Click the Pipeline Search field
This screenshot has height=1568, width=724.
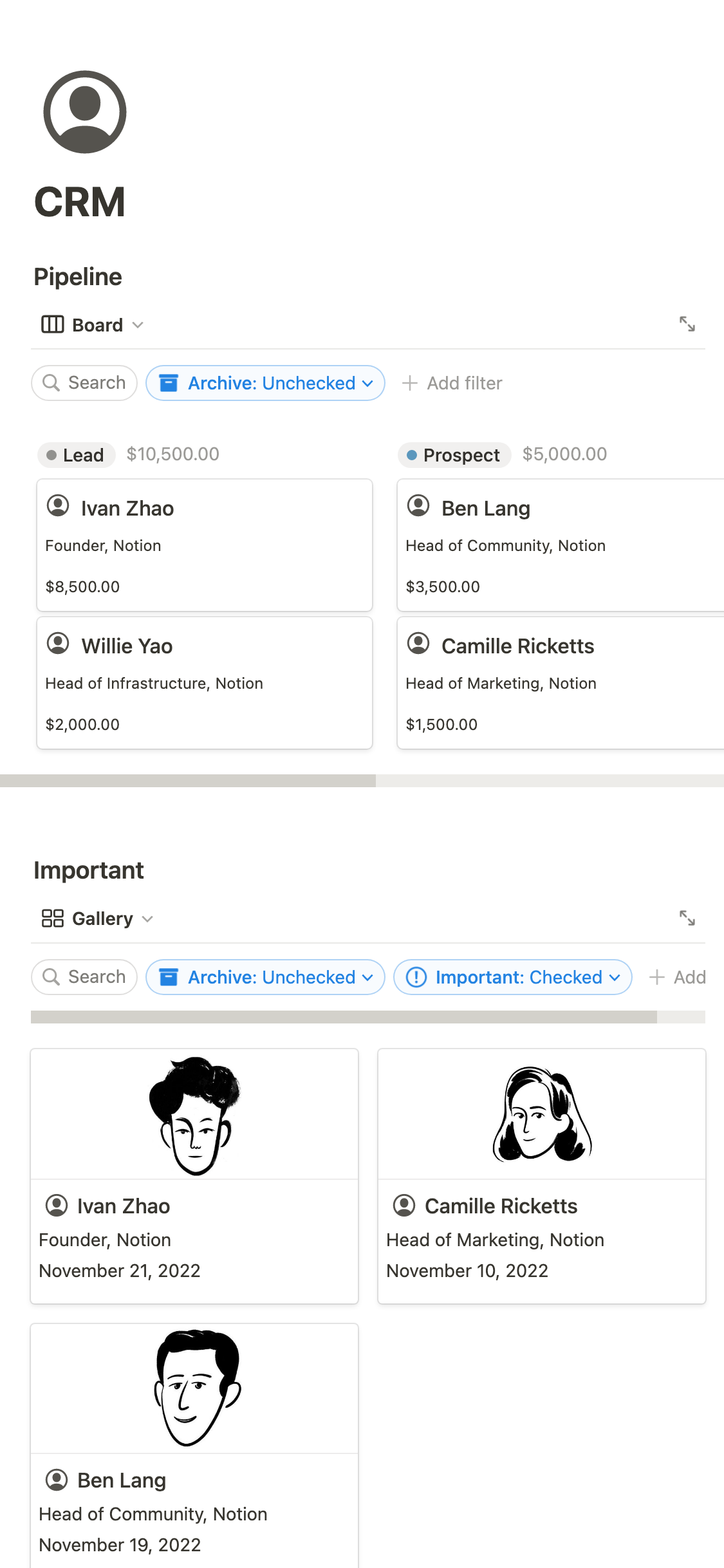pyautogui.click(x=84, y=383)
